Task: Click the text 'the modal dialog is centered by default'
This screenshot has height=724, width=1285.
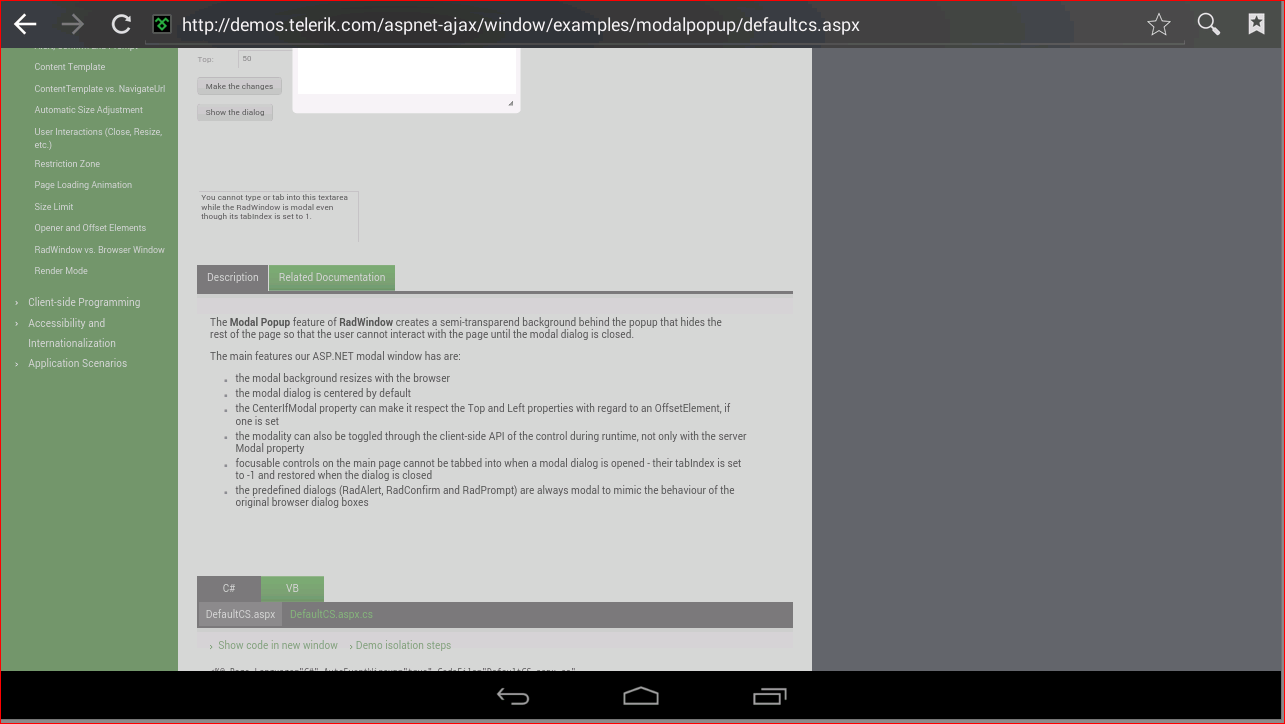Action: click(323, 394)
